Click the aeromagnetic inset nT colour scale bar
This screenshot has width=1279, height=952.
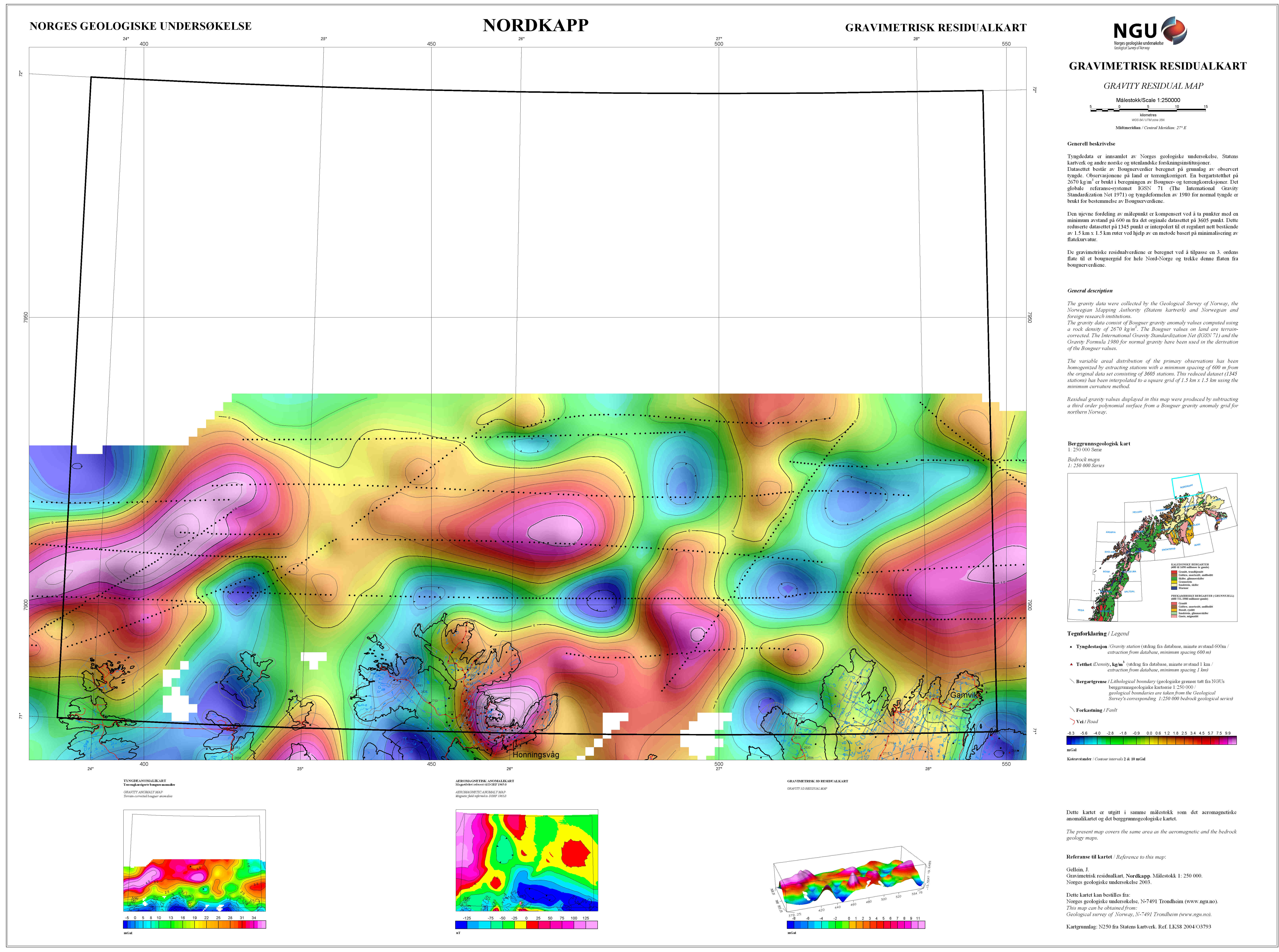point(527,925)
